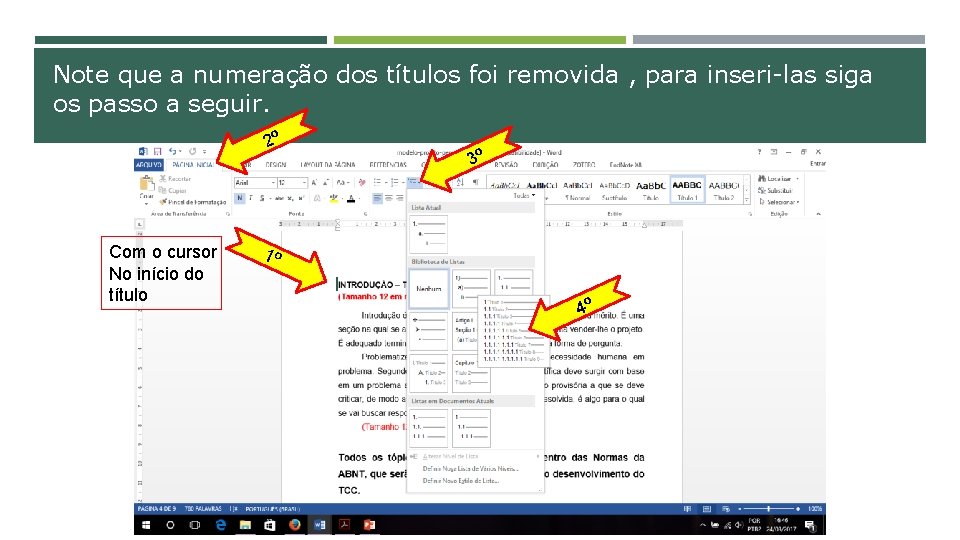Switch to ZOTERO ribbon tab

pos(583,165)
